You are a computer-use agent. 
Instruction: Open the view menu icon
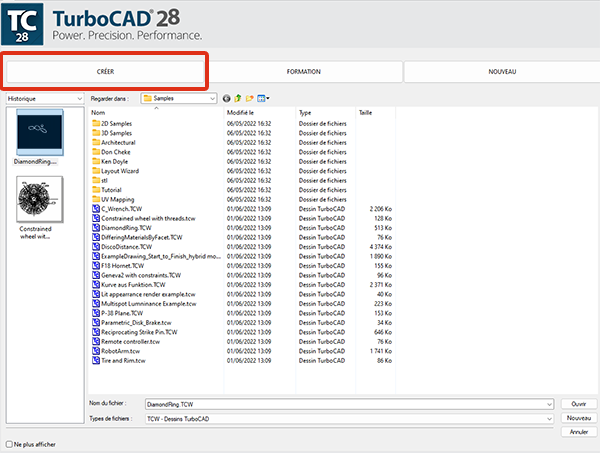(x=263, y=99)
